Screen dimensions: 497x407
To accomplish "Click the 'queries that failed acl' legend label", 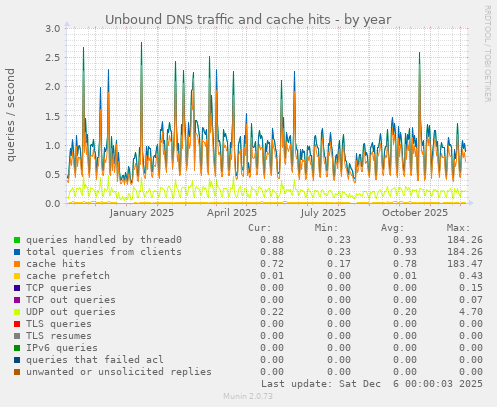I will pos(95,360).
